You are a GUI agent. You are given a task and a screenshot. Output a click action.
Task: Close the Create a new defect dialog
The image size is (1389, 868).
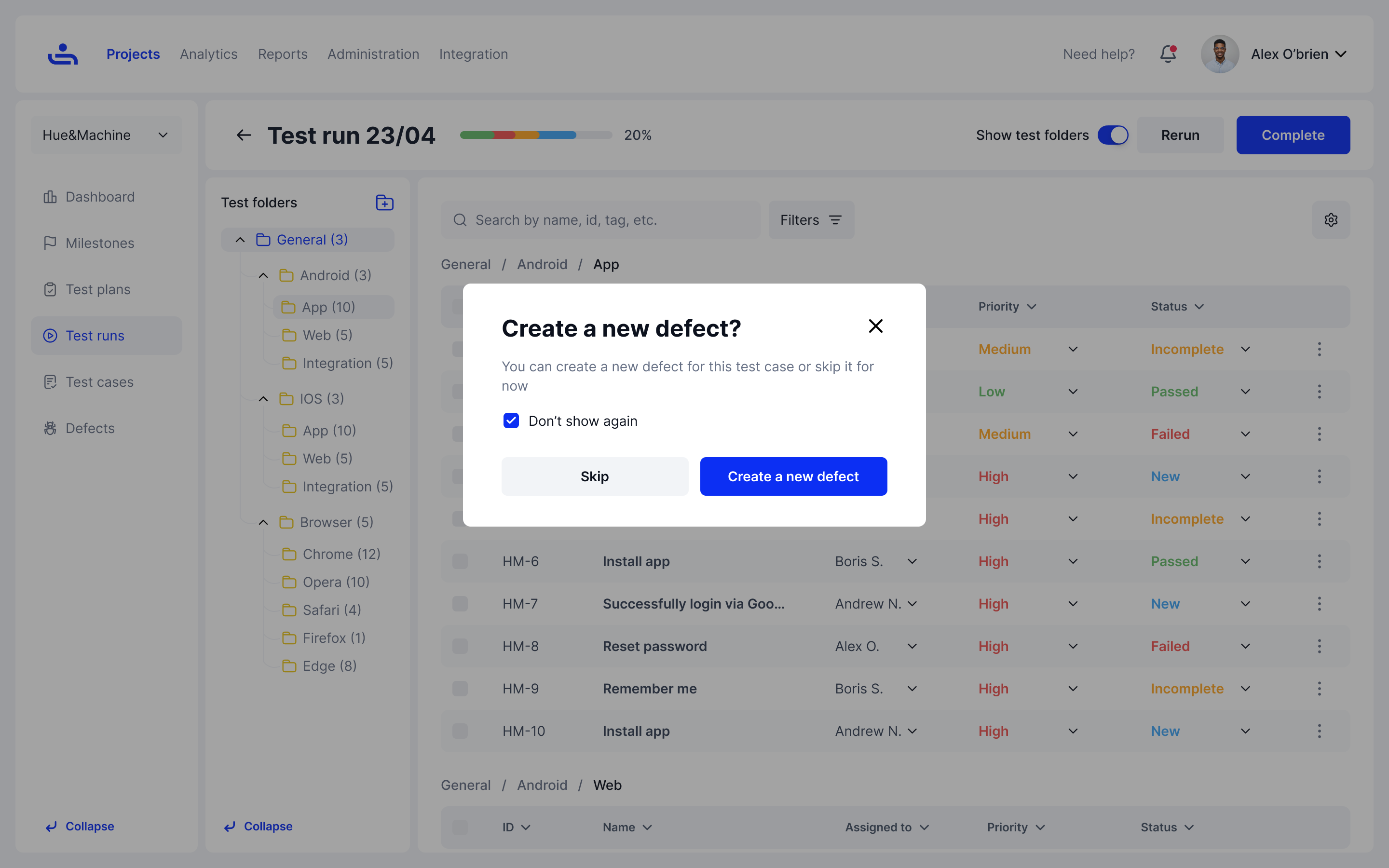tap(875, 326)
